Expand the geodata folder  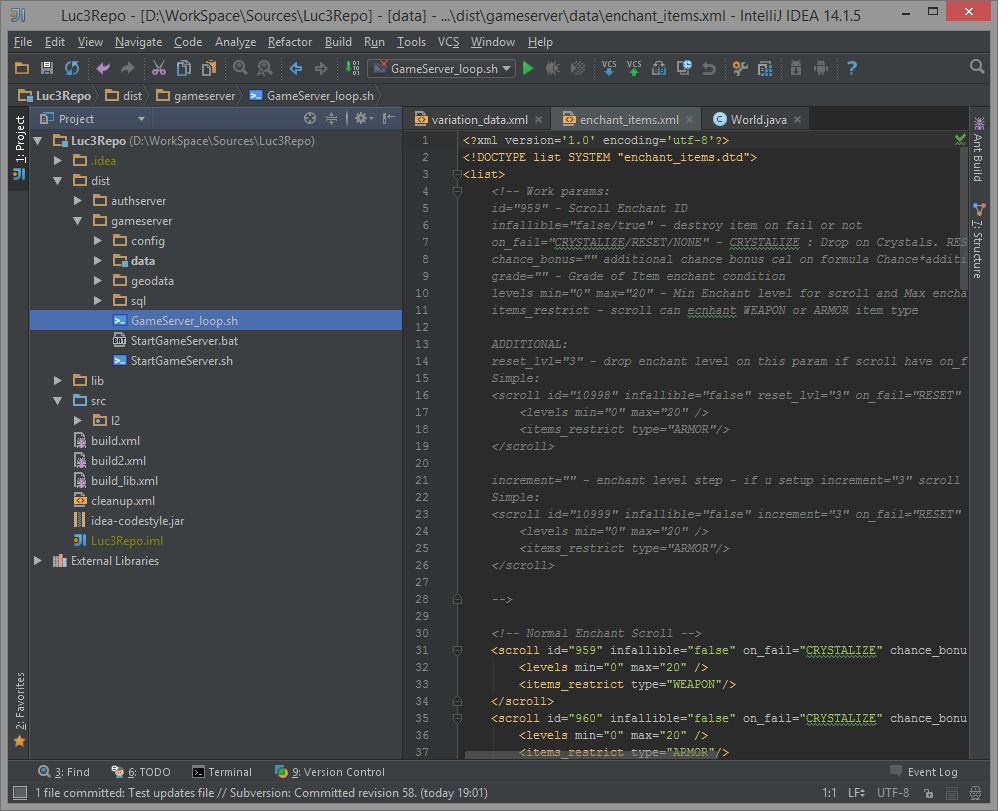pos(98,281)
